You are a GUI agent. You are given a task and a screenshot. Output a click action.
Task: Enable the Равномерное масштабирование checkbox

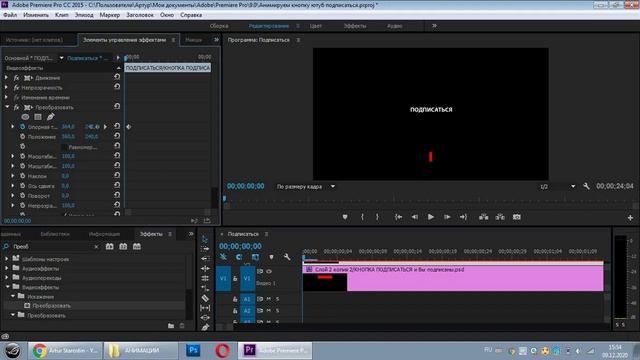(x=64, y=147)
